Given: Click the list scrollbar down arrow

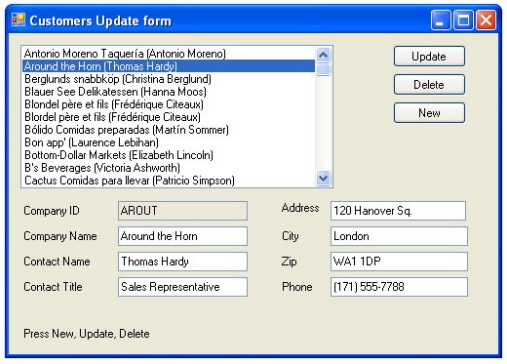Looking at the screenshot, I should pyautogui.click(x=323, y=178).
